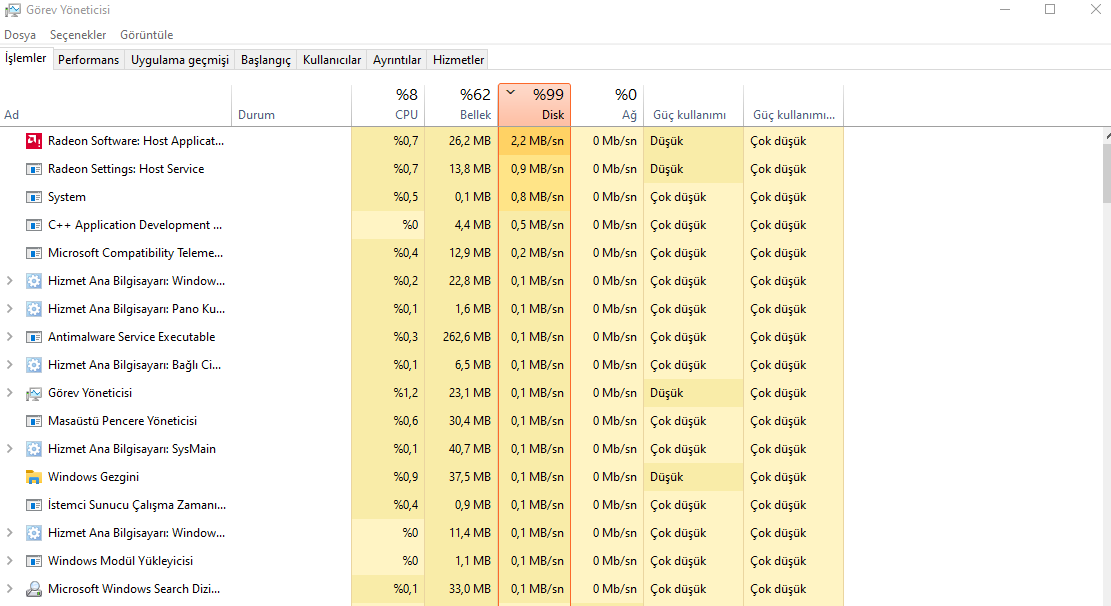Click the System process icon
1111x606 pixels.
pyautogui.click(x=34, y=197)
